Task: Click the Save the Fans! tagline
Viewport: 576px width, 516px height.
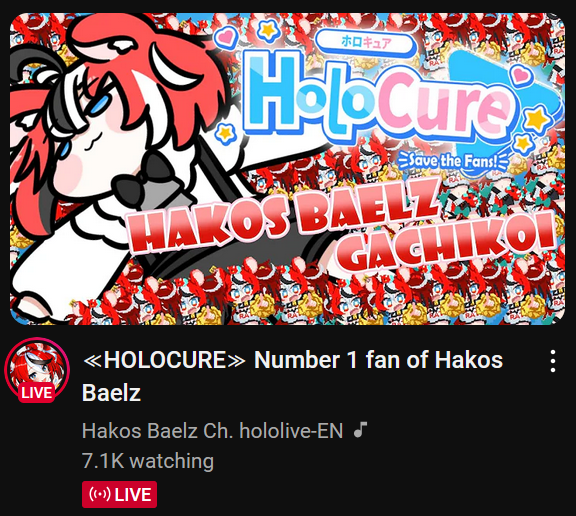Action: (453, 161)
